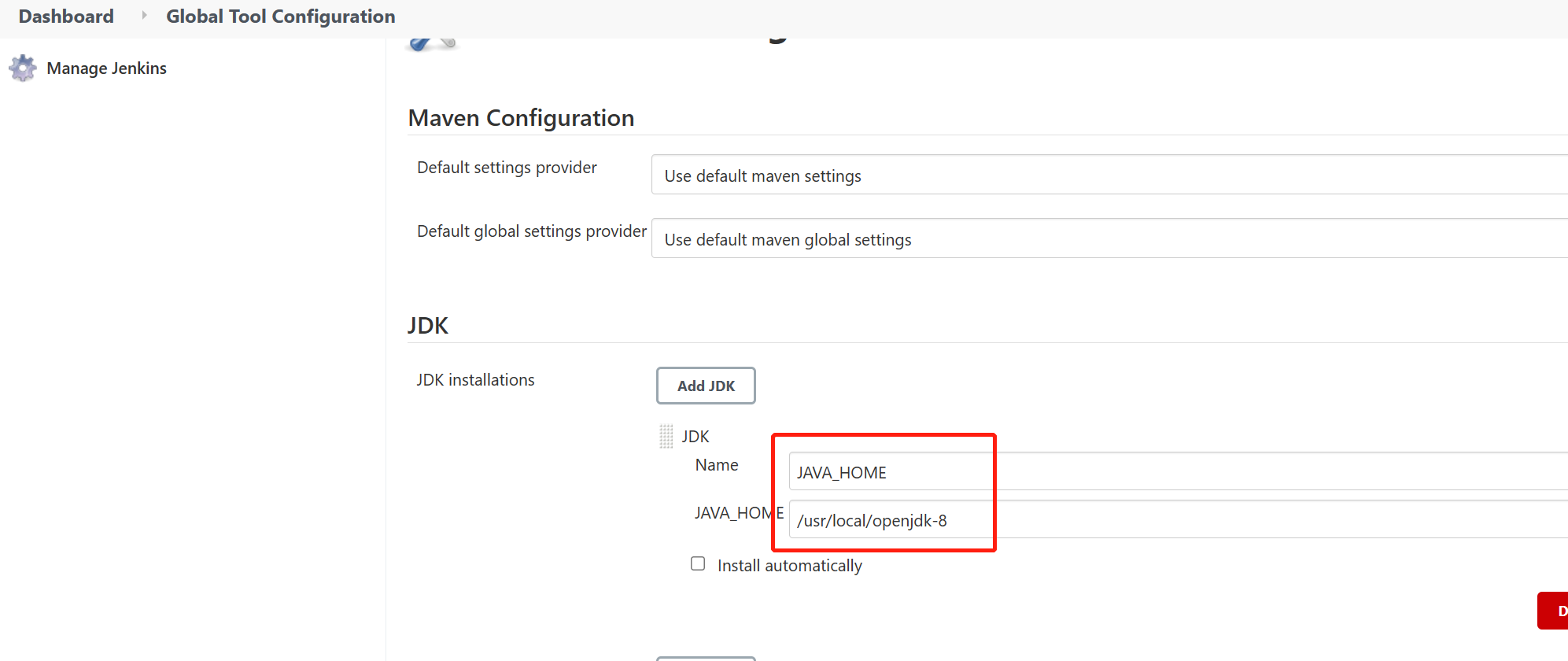Screen dimensions: 1568x661
Task: Go to Dashboard in the breadcrumb
Action: click(66, 17)
